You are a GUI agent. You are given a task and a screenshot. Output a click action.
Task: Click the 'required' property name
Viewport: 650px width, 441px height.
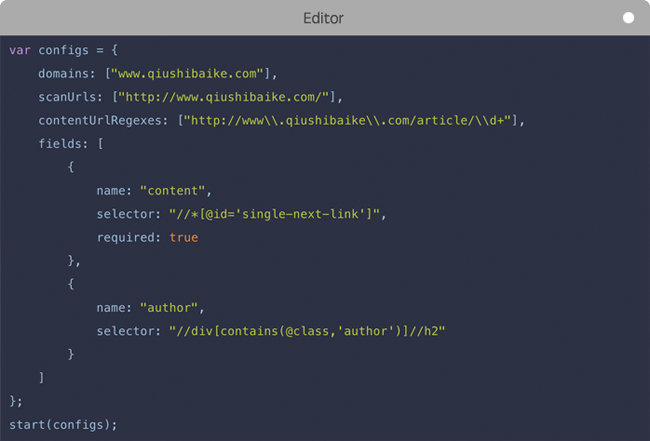coord(125,237)
